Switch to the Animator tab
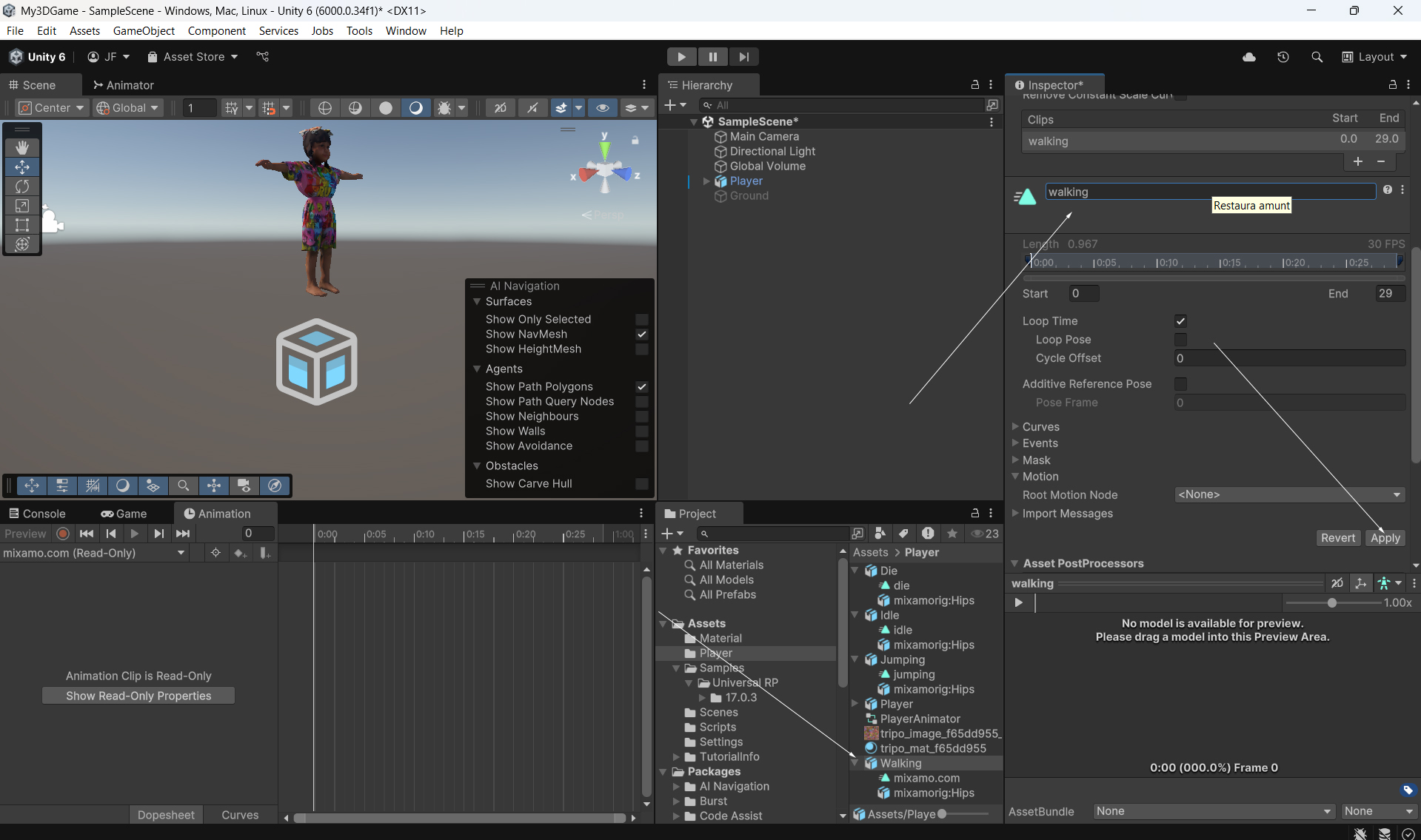The width and height of the screenshot is (1421, 840). tap(124, 85)
